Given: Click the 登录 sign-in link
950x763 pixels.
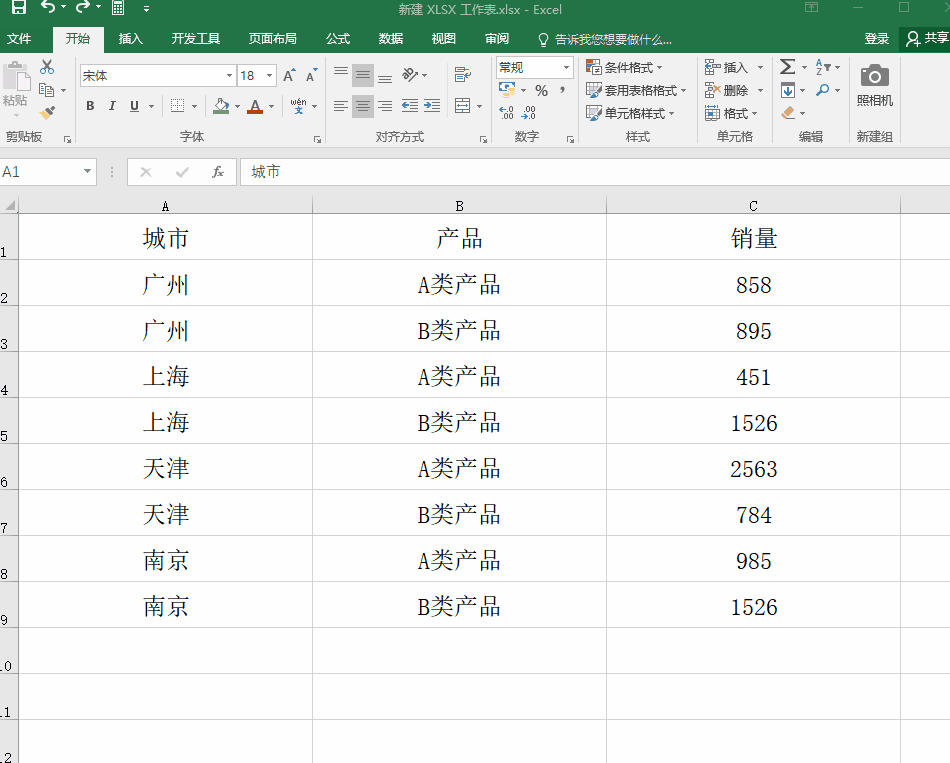Looking at the screenshot, I should click(877, 39).
